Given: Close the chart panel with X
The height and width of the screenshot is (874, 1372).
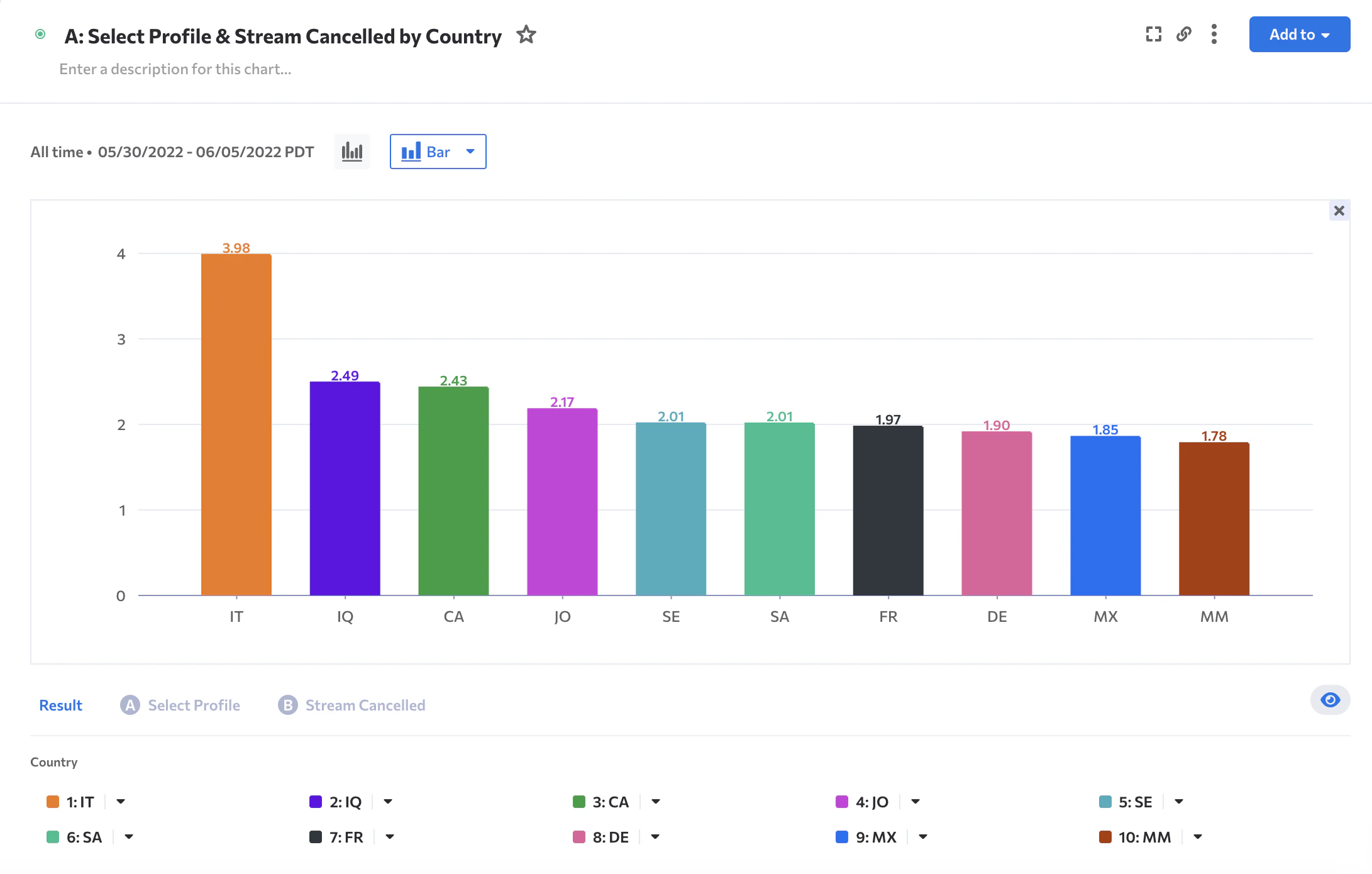Looking at the screenshot, I should click(x=1339, y=211).
